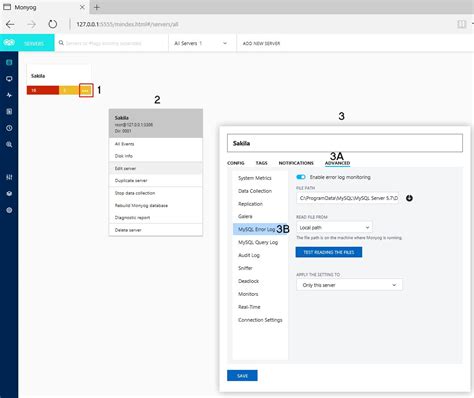Open the monitor icon in left sidebar
Screen dimensions: 474x398
click(9, 79)
